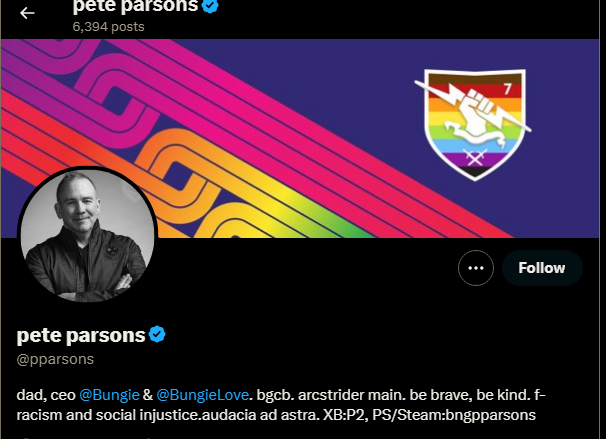Open the @Bungie mention link
Viewport: 606px width, 439px height.
tap(109, 395)
